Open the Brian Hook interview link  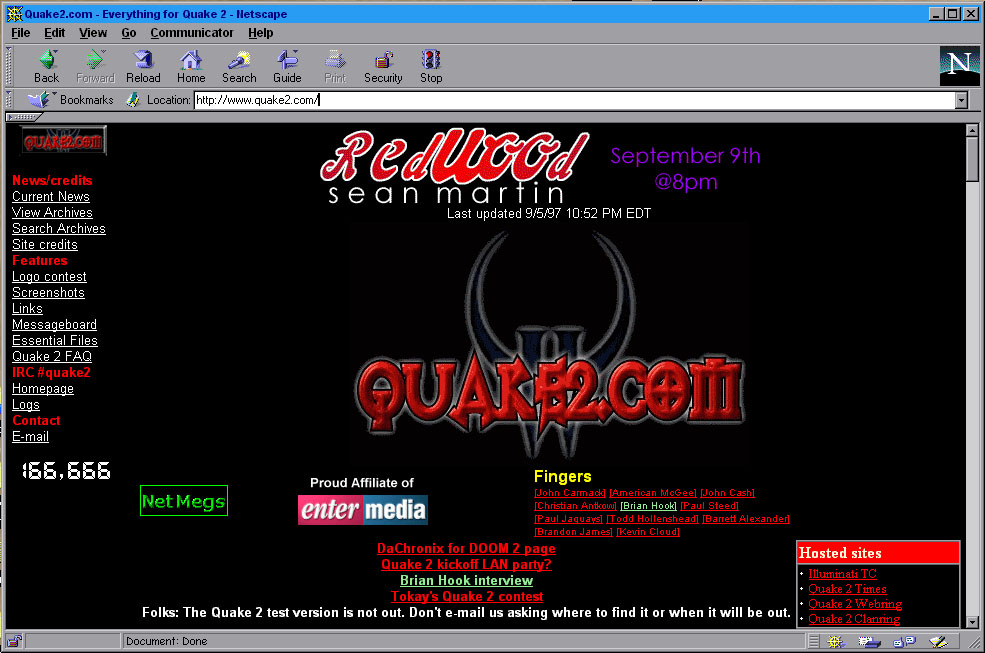[x=466, y=581]
